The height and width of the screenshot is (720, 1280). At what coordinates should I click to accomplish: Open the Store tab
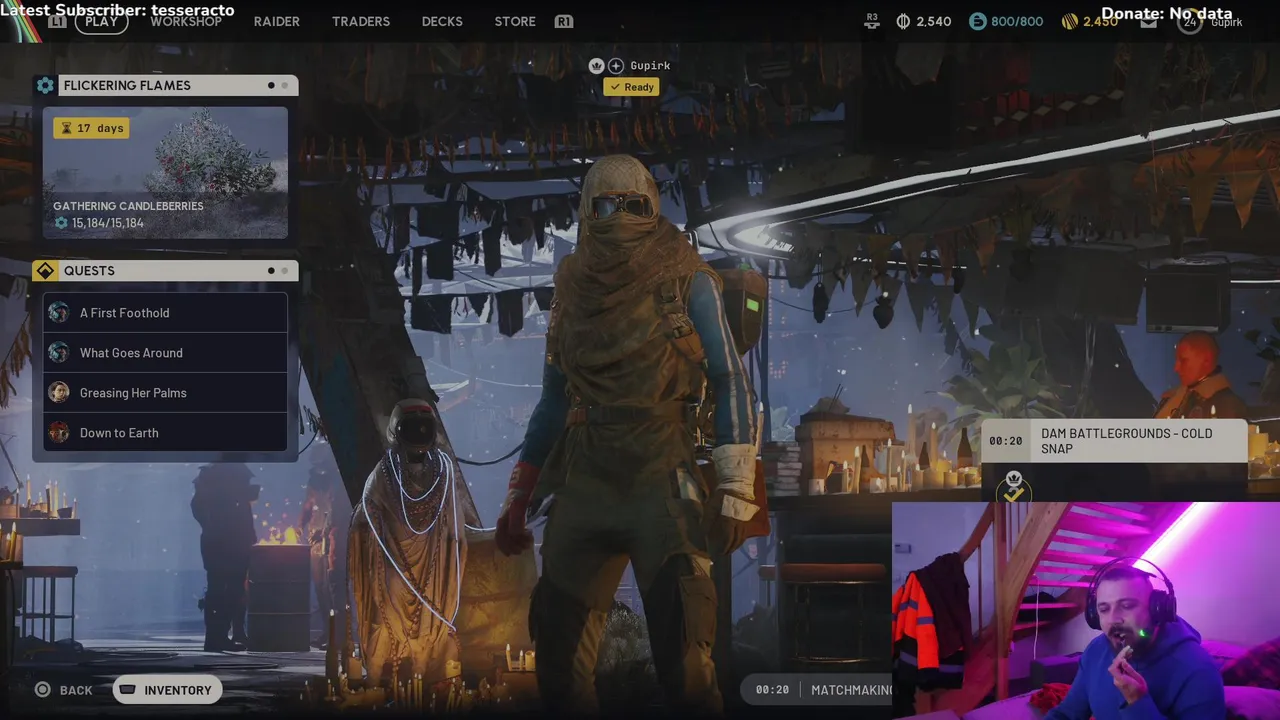point(515,21)
